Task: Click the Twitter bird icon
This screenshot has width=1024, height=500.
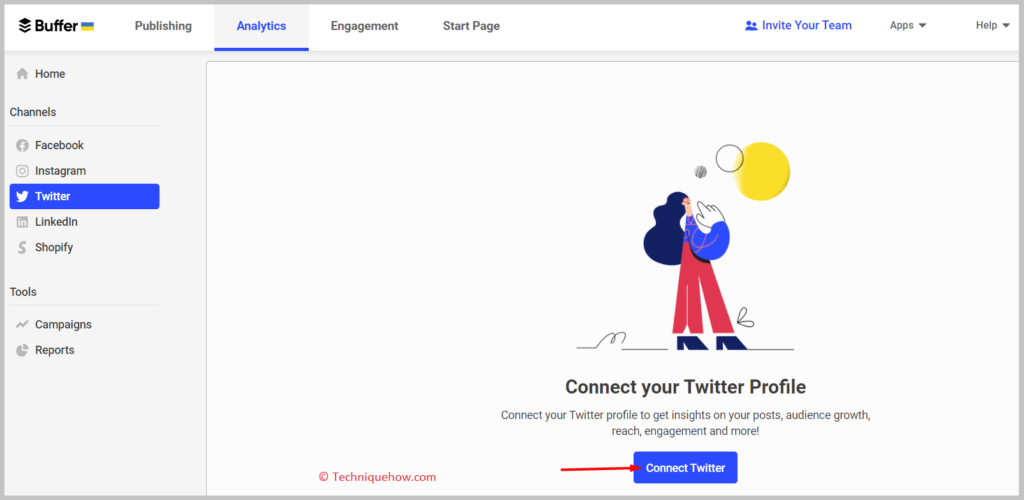Action: [22, 196]
